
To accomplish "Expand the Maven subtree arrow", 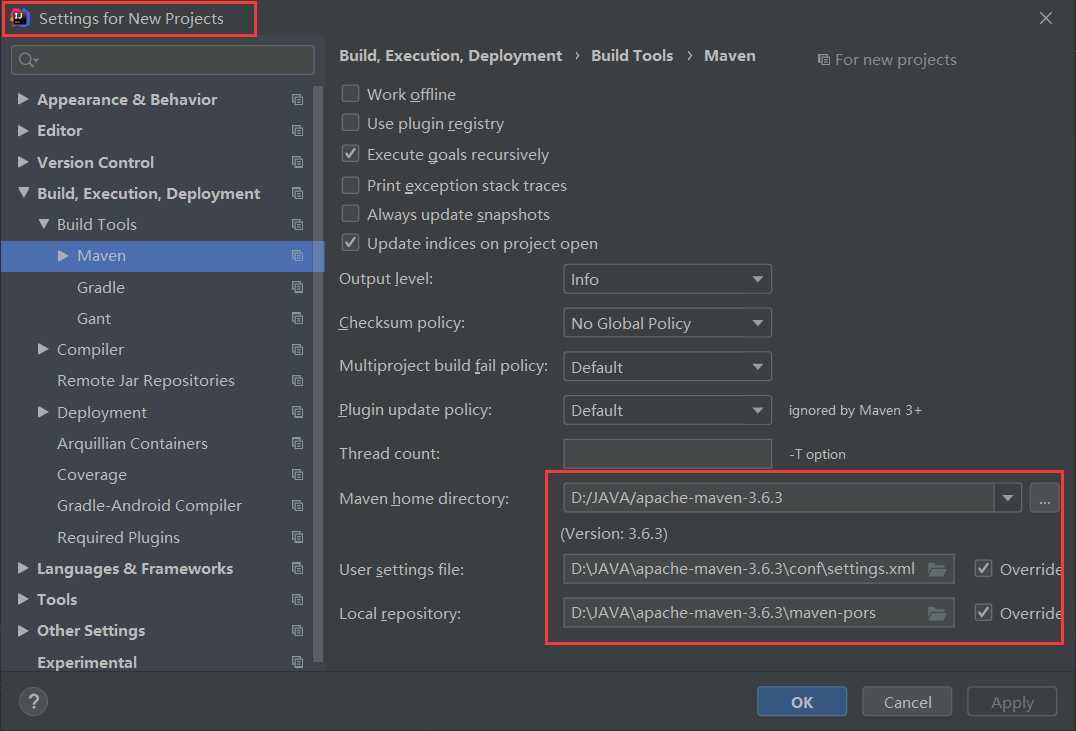I will 63,255.
